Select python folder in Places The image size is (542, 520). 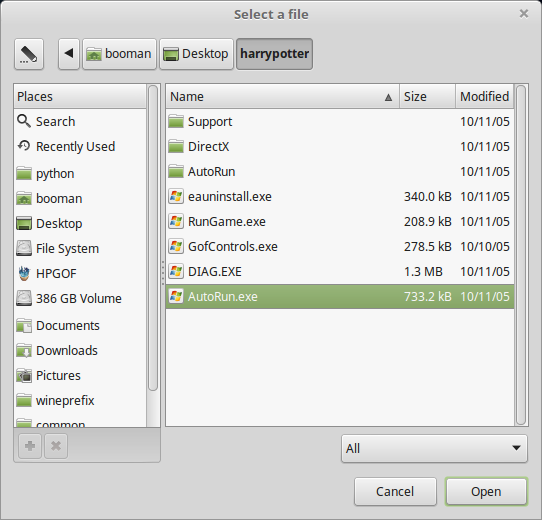(x=80, y=174)
